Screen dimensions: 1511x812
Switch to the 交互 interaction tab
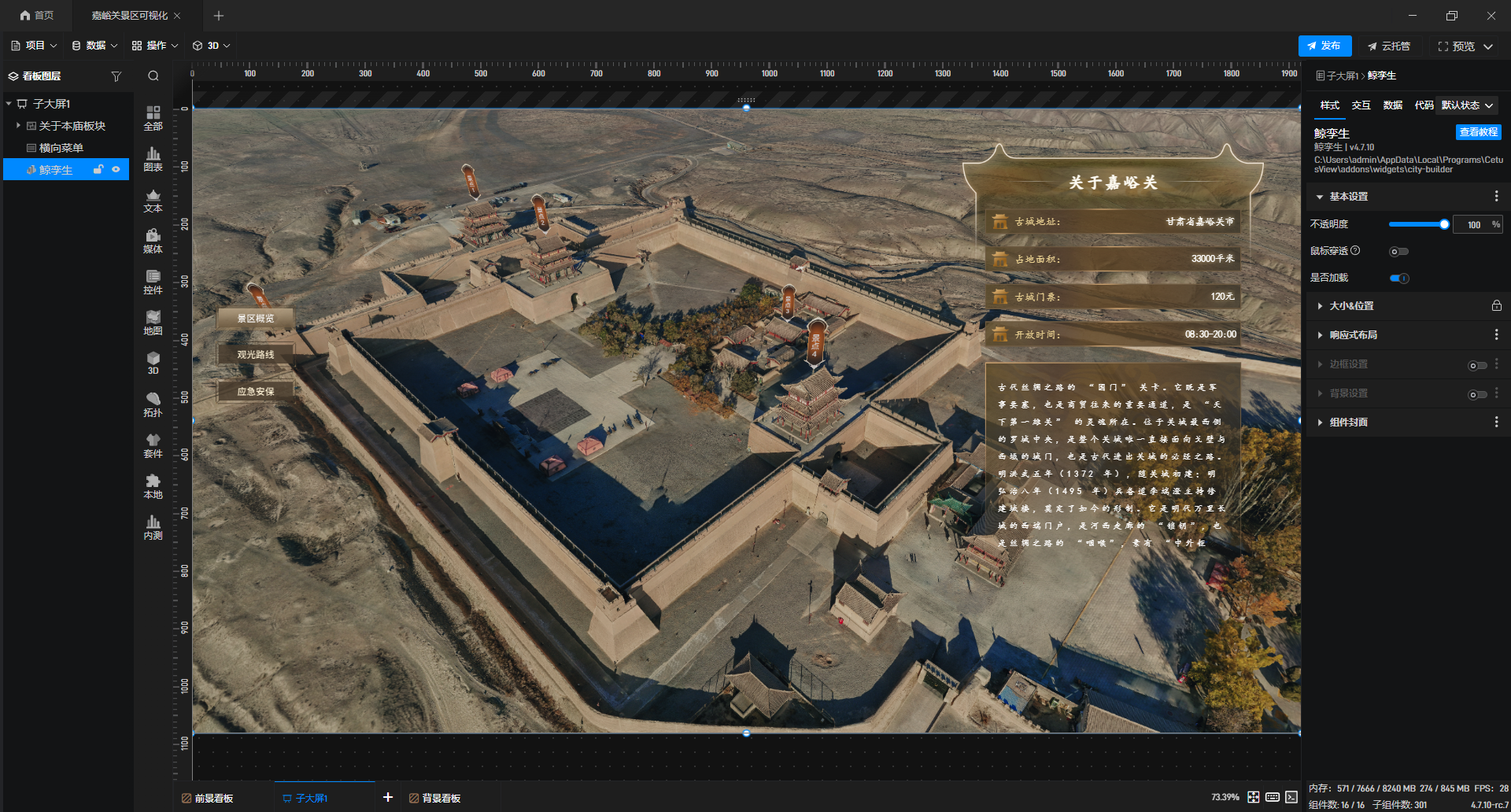[x=1361, y=105]
